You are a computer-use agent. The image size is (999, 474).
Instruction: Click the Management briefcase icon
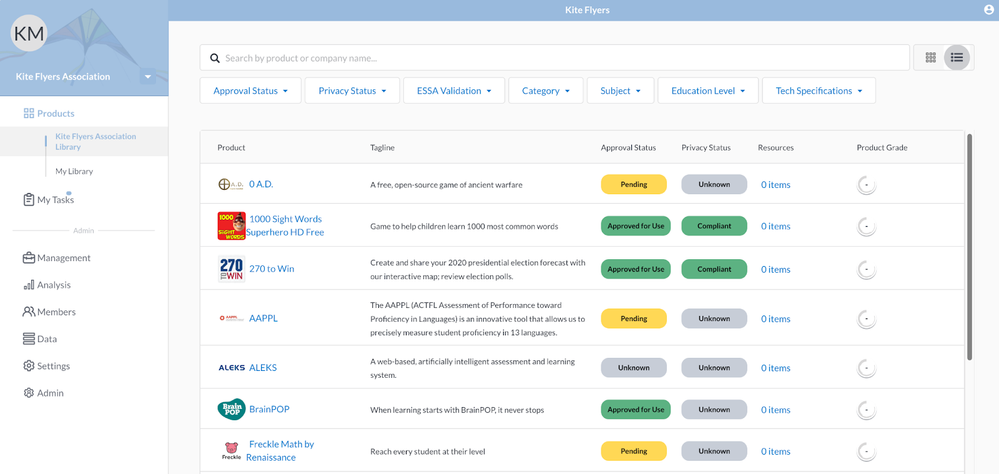pos(29,258)
